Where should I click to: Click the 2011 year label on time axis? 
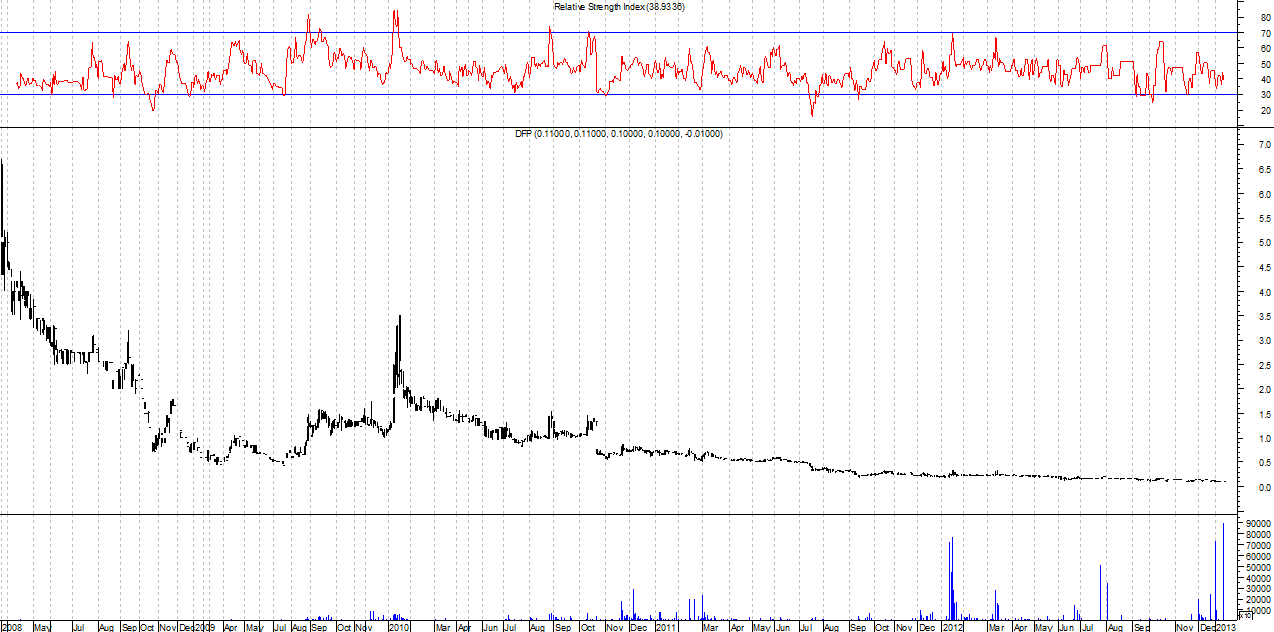coord(666,627)
